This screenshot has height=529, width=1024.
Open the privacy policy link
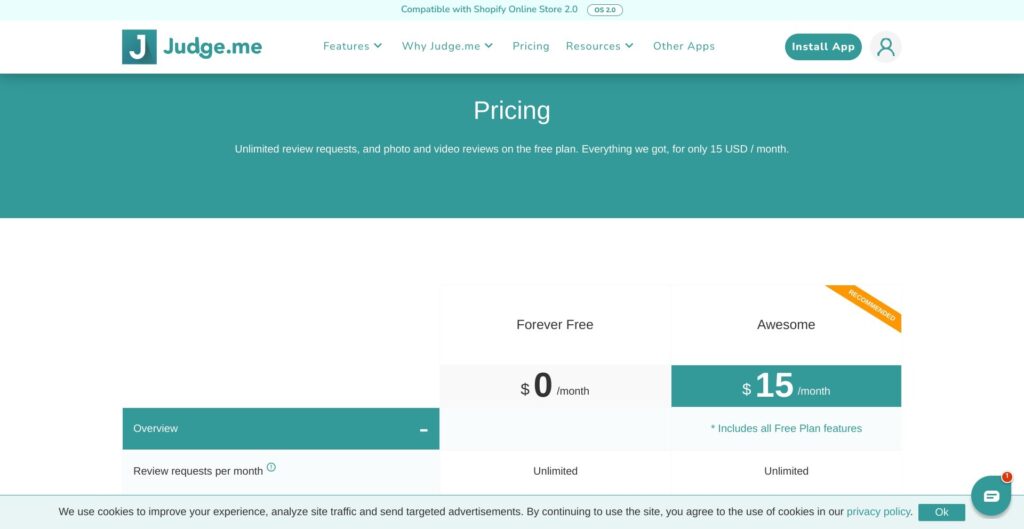878,511
